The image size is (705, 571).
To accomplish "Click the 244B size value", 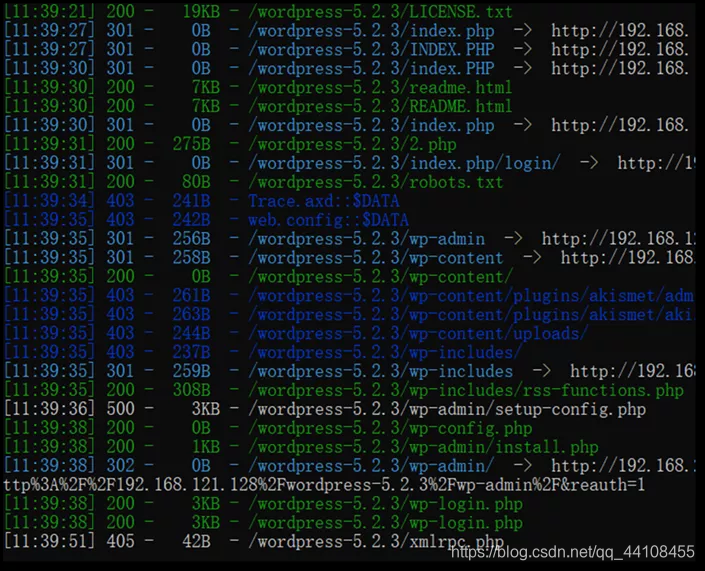I will click(192, 333).
